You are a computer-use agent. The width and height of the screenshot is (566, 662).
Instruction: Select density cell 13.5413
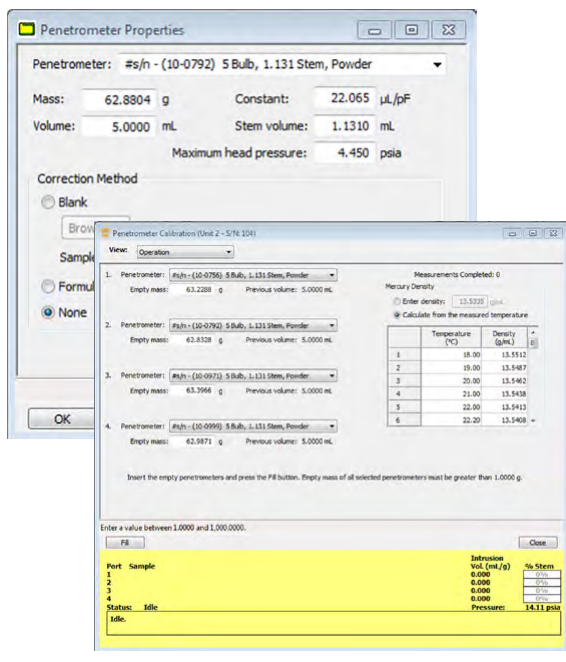[x=504, y=407]
